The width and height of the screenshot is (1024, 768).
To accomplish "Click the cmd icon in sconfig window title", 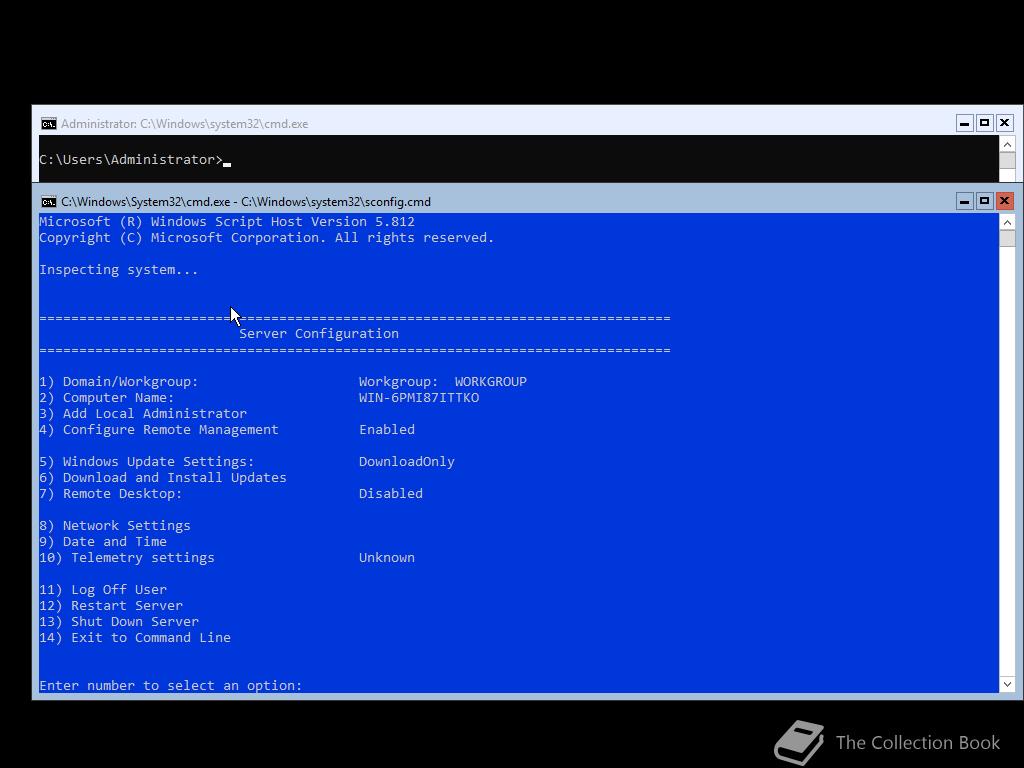I will pos(48,202).
